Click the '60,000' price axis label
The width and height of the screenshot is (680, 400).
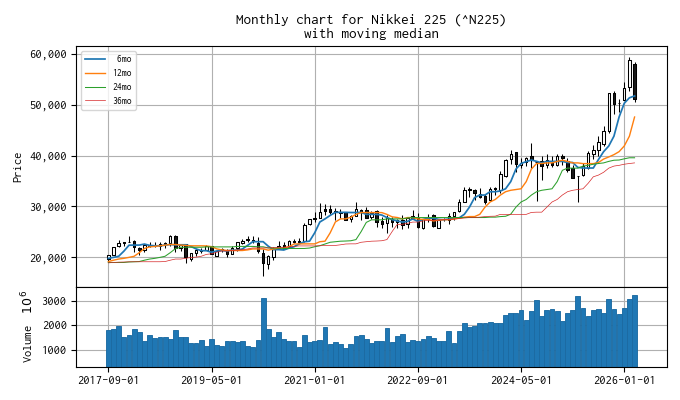(x=49, y=54)
